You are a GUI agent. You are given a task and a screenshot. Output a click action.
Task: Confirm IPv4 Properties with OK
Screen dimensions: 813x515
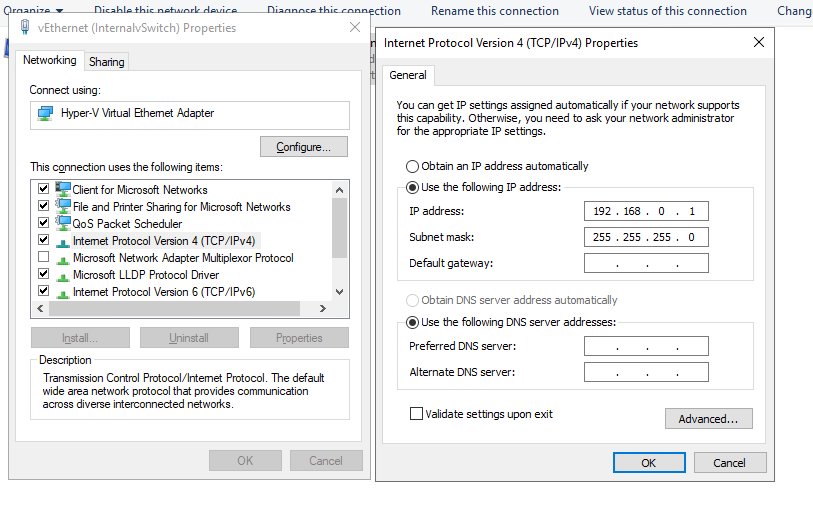649,463
